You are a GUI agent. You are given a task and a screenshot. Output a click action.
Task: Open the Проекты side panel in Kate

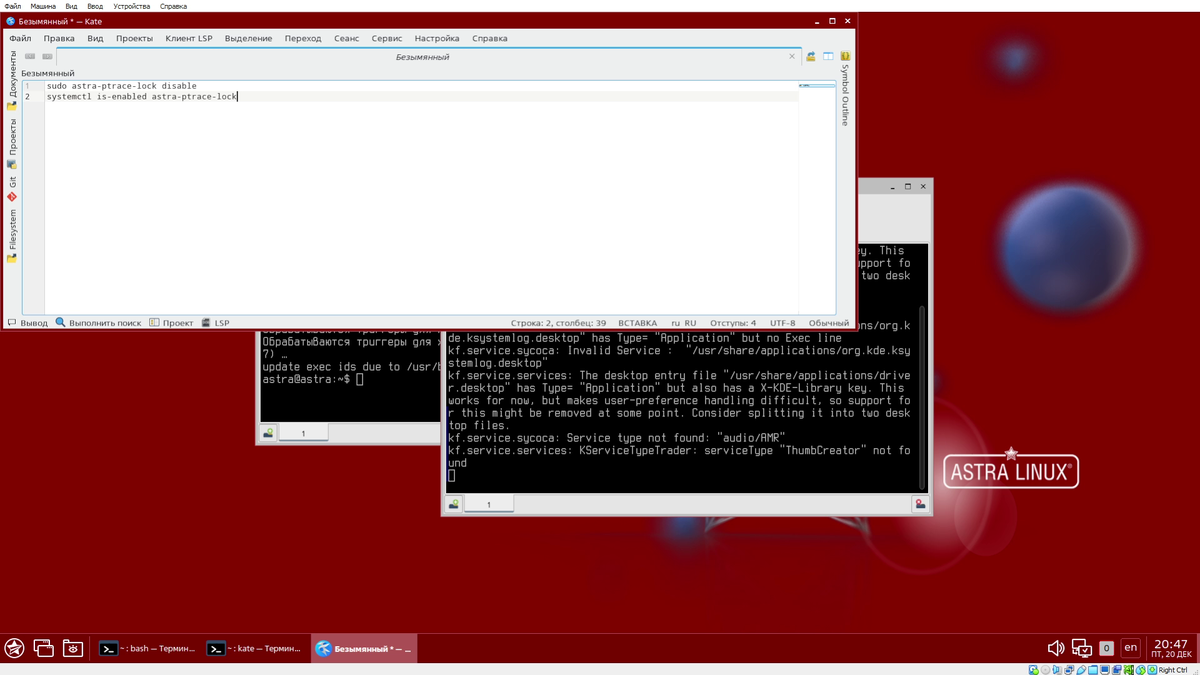pos(12,143)
